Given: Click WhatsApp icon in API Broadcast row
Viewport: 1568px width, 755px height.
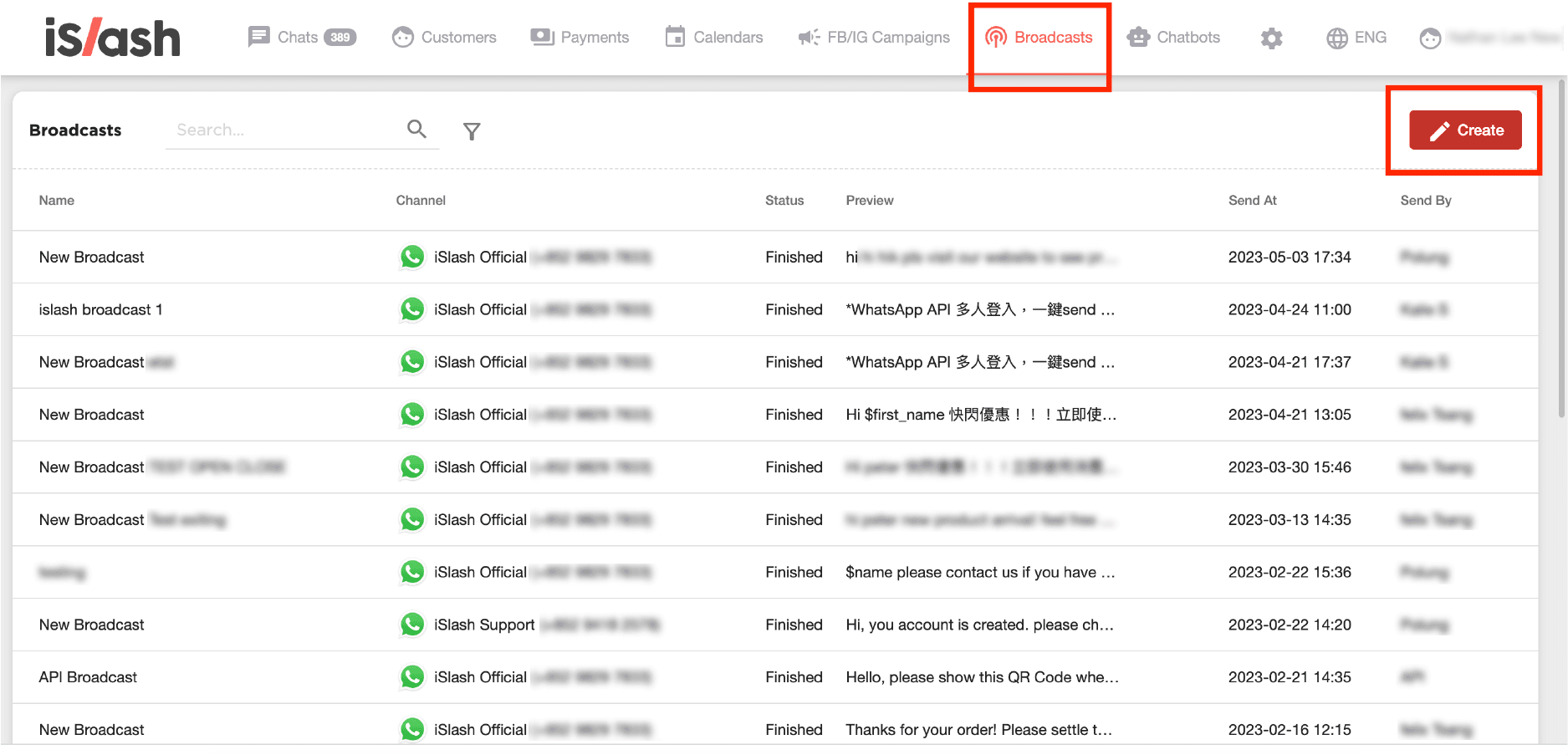Looking at the screenshot, I should (411, 677).
